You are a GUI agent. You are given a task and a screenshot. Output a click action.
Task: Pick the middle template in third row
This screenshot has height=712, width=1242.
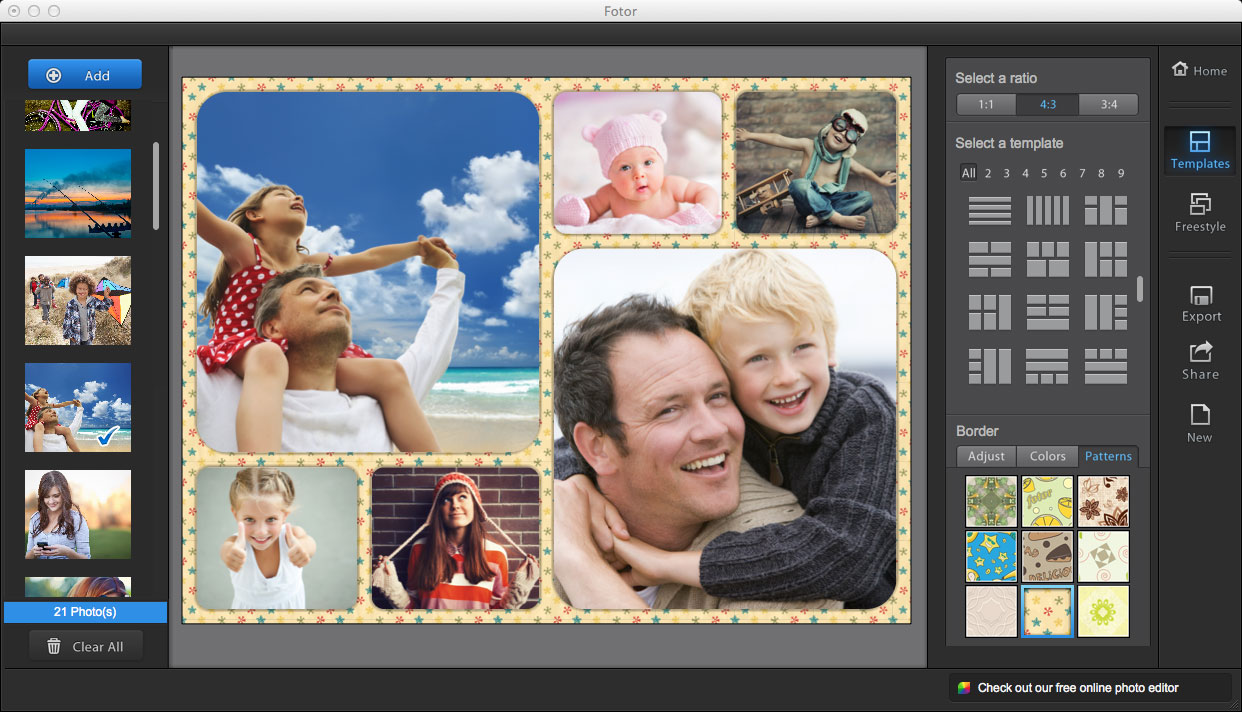pos(1048,312)
